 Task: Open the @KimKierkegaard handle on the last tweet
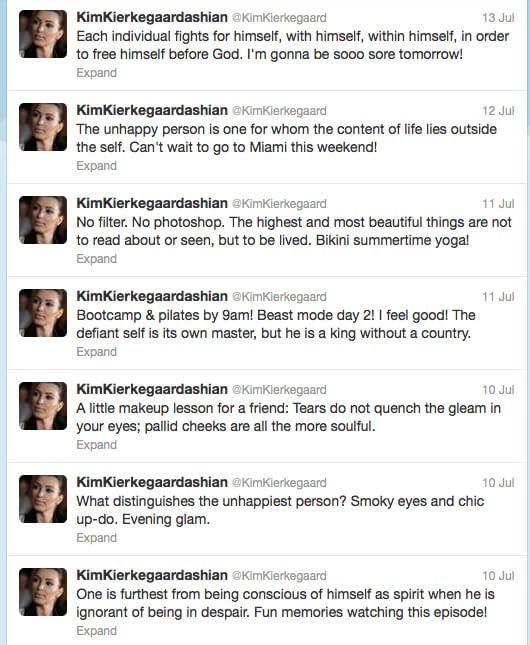click(x=279, y=575)
